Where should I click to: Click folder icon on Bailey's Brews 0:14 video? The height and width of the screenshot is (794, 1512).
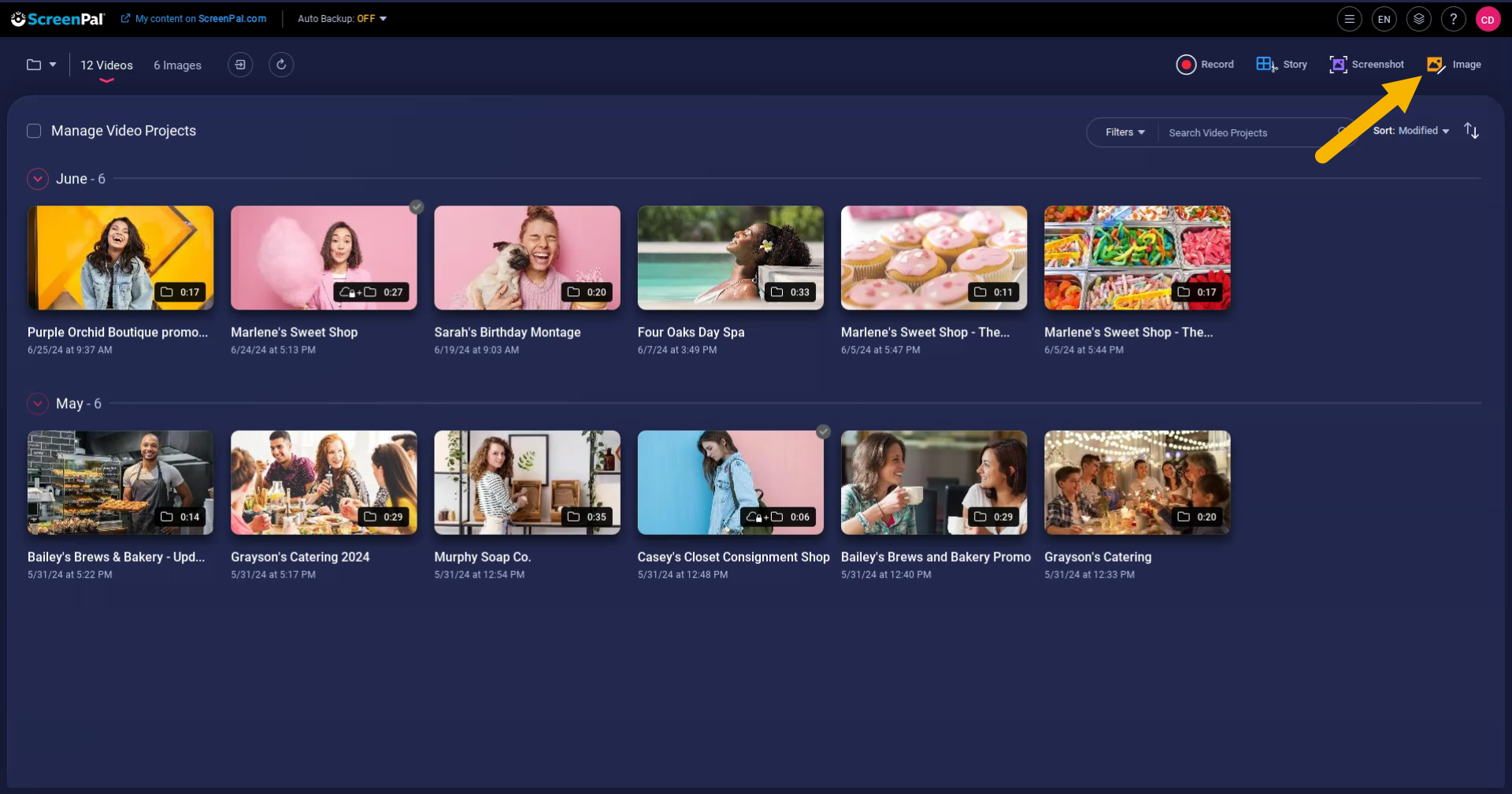167,517
